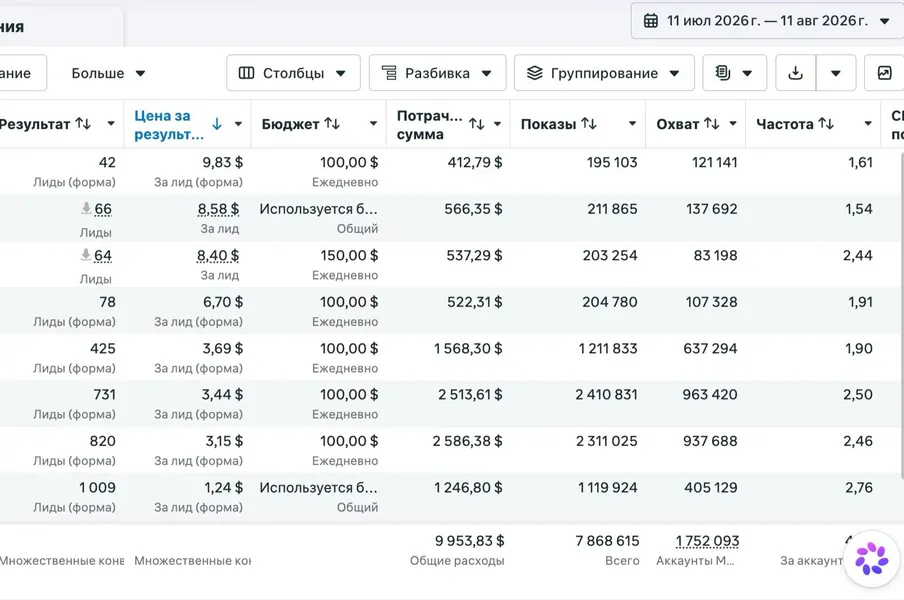The height and width of the screenshot is (600, 904).
Task: Select the spend cell 412,79 $
Action: tap(474, 163)
